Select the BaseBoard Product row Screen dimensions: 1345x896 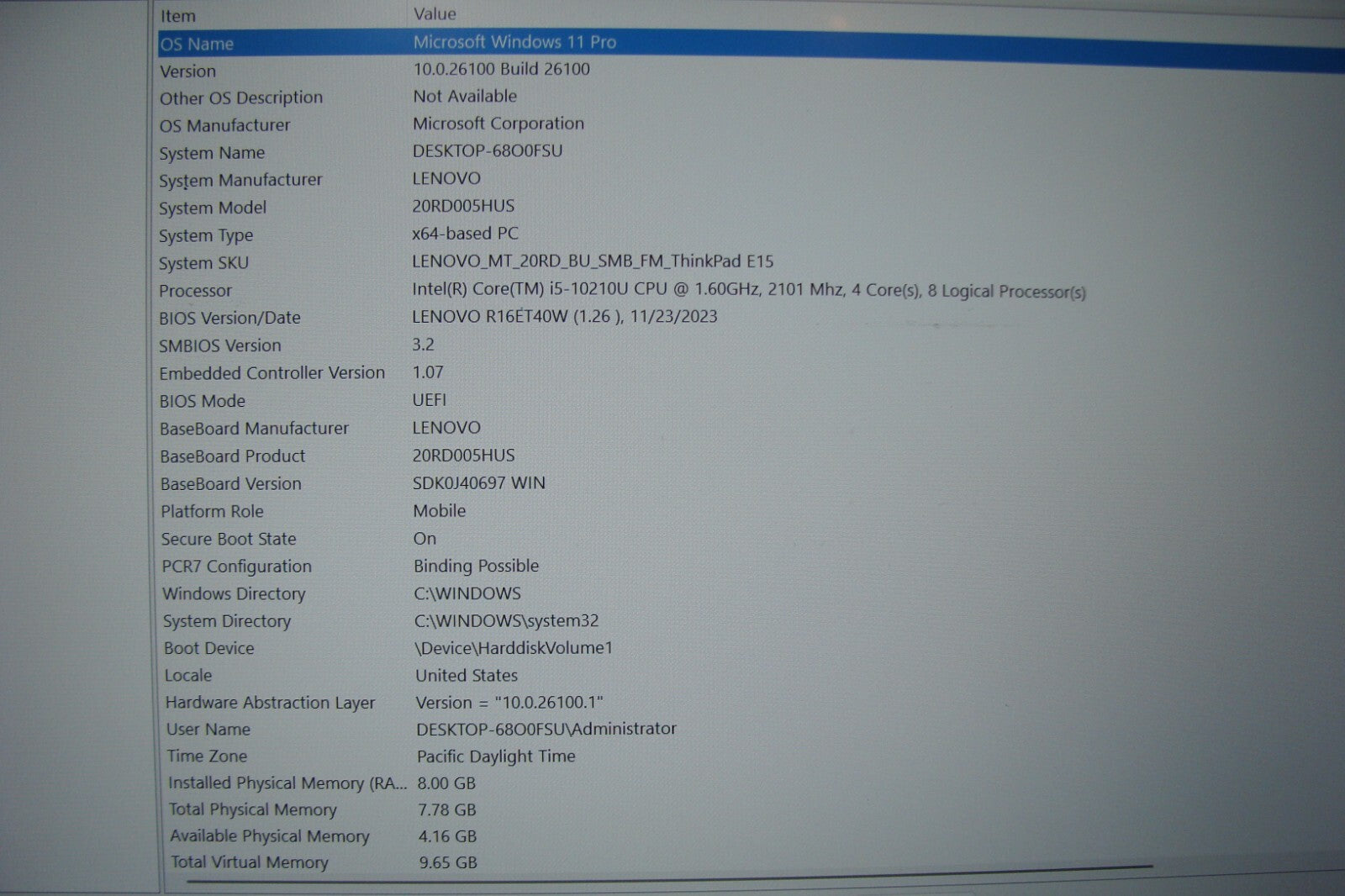coord(233,456)
